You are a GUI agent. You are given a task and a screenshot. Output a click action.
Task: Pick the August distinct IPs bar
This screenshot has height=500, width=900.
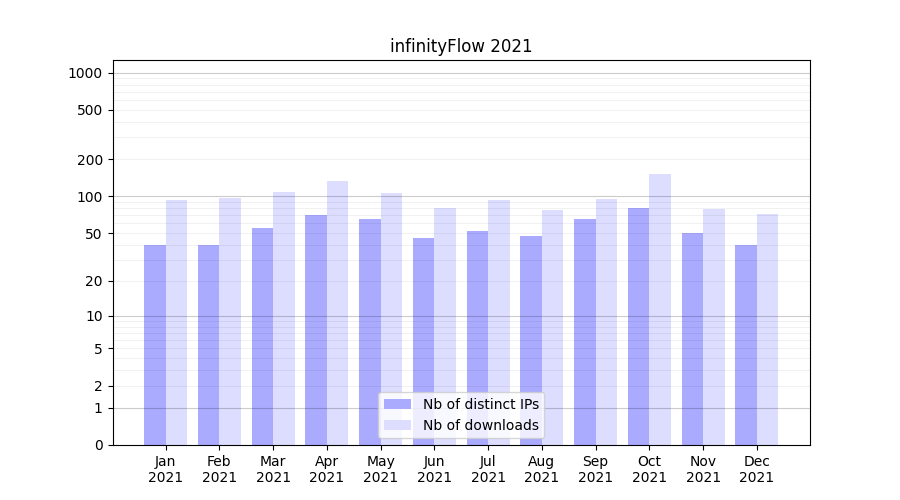(531, 340)
